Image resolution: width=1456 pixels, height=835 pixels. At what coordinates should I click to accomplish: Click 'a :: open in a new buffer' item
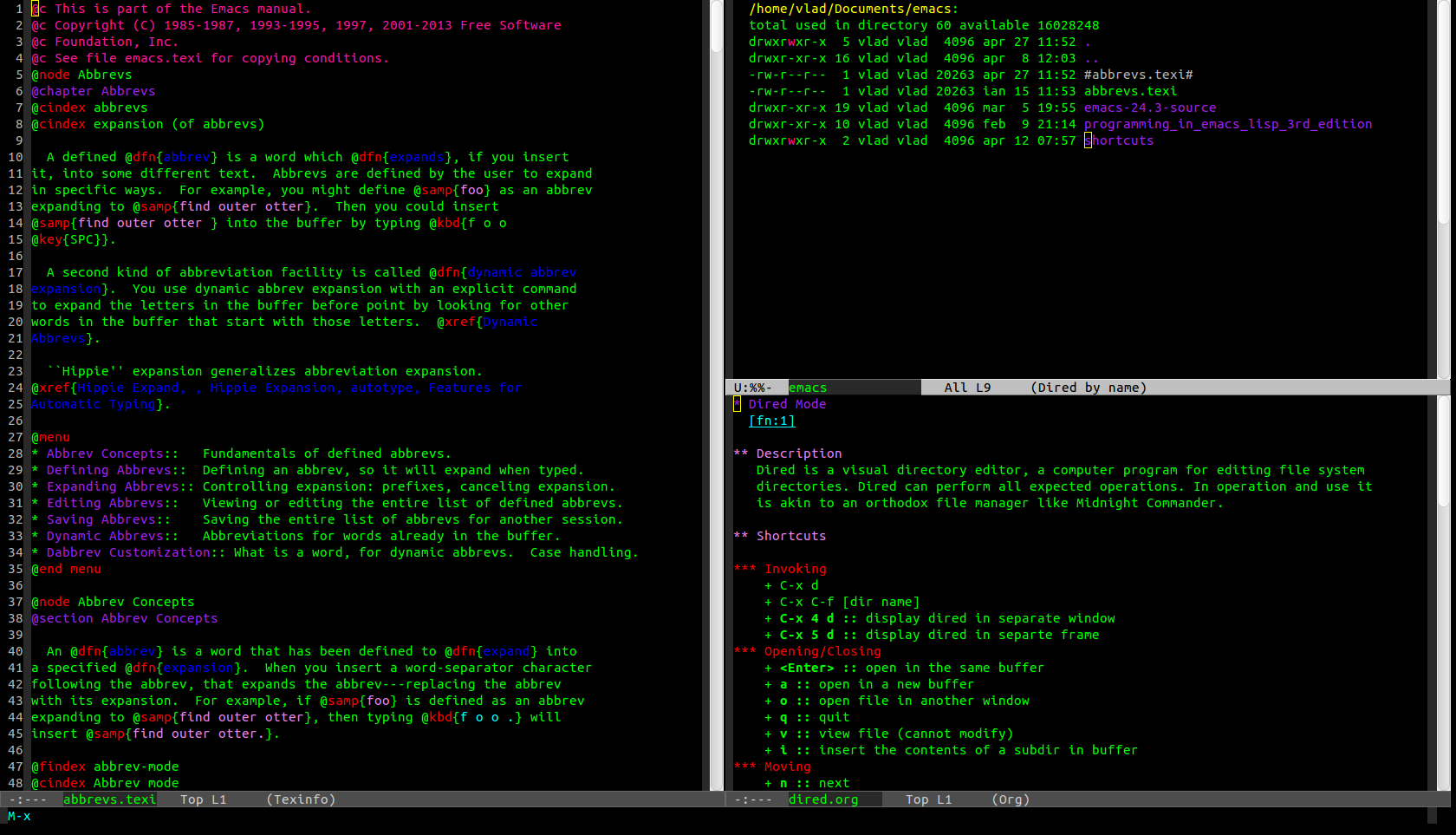point(869,684)
